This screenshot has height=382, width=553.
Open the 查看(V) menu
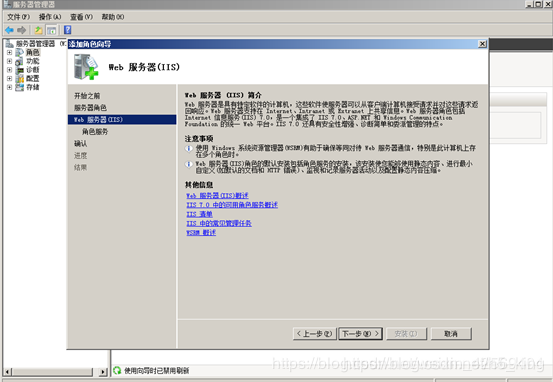click(x=81, y=17)
